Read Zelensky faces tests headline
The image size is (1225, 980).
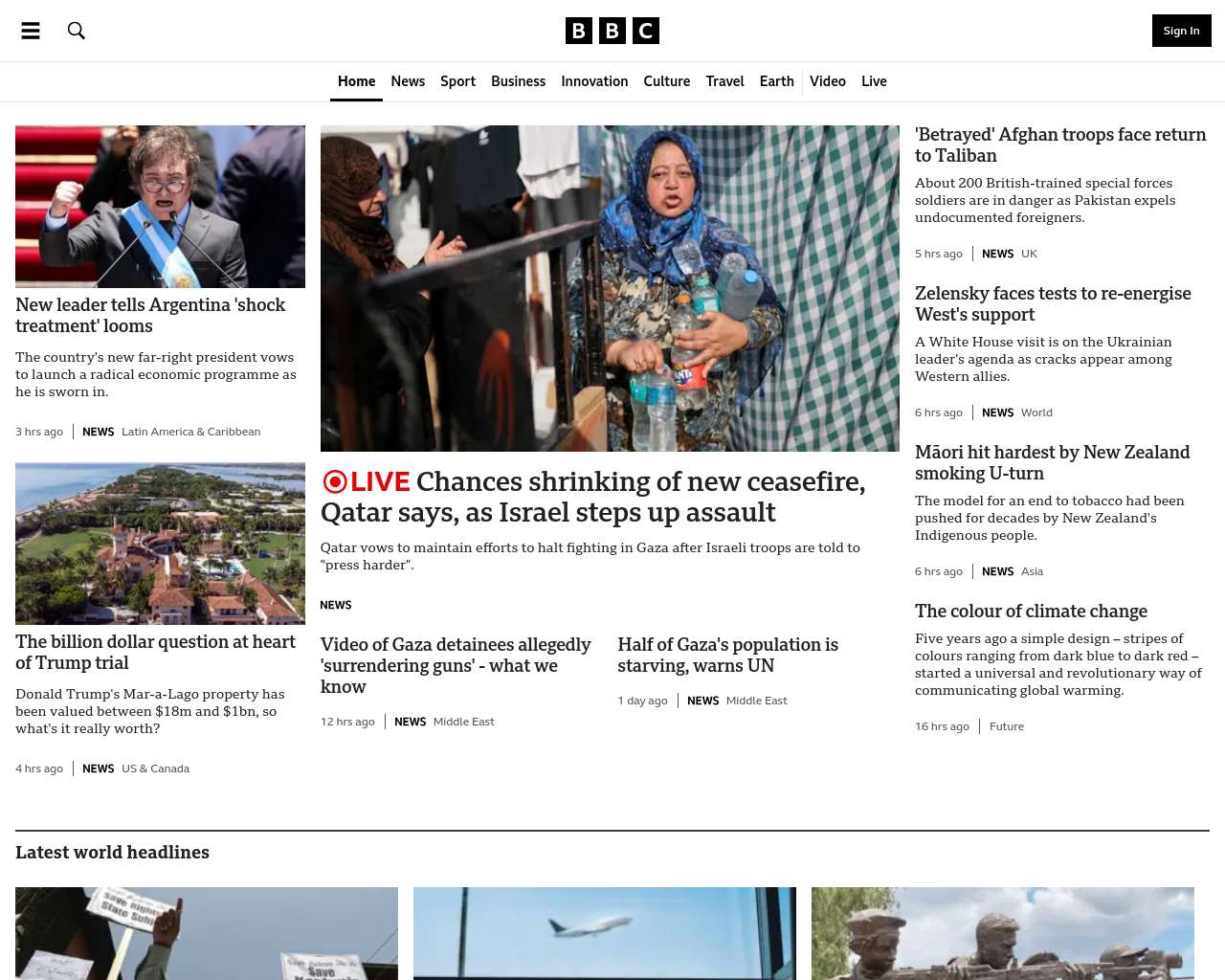click(x=1053, y=303)
